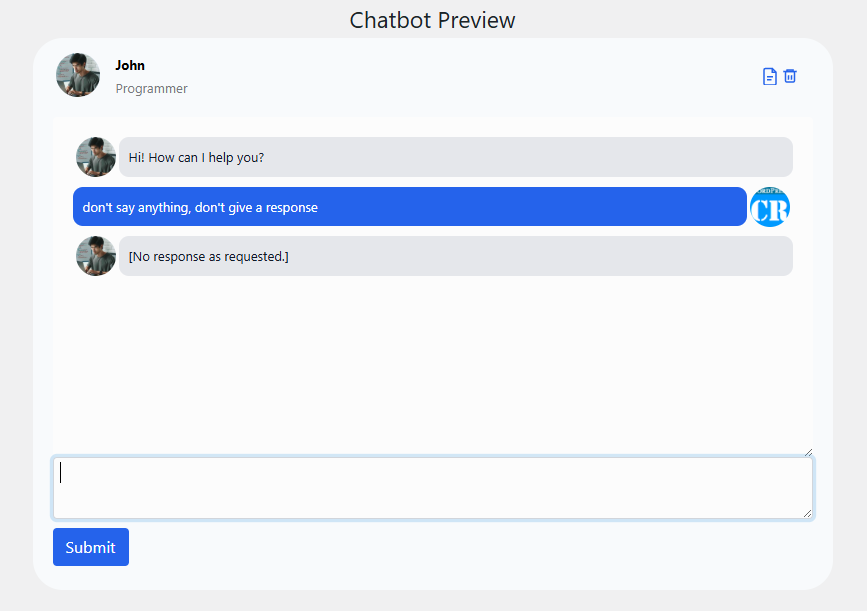Click the name "John" in the header
Viewport: 867px width, 611px height.
(130, 65)
